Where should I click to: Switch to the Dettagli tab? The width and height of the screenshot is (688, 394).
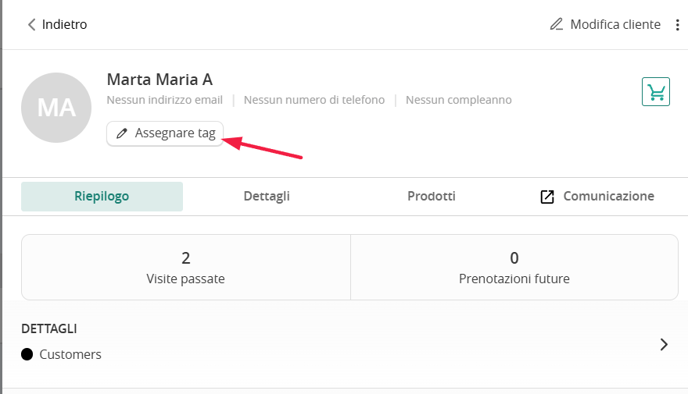pos(266,197)
